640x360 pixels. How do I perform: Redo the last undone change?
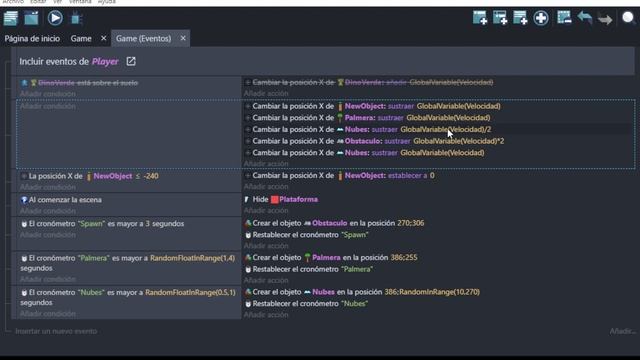[x=605, y=19]
